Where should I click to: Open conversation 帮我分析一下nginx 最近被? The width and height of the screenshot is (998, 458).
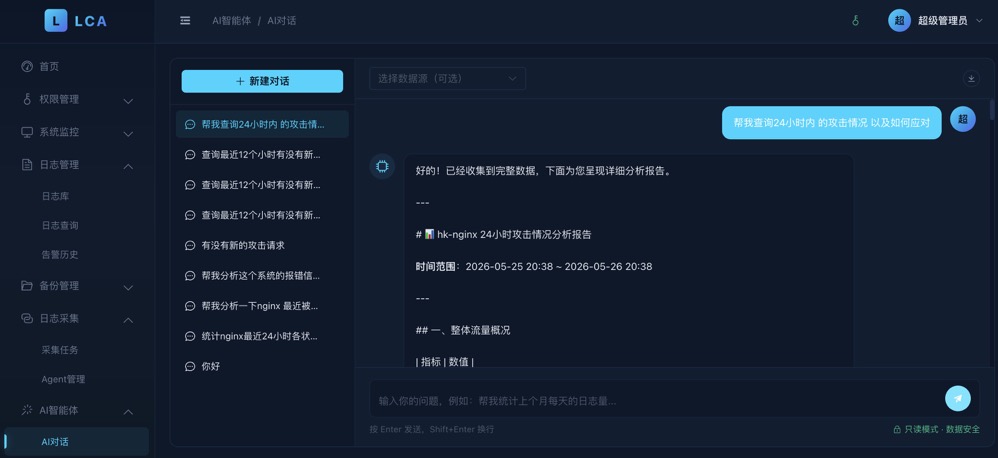[x=262, y=306]
